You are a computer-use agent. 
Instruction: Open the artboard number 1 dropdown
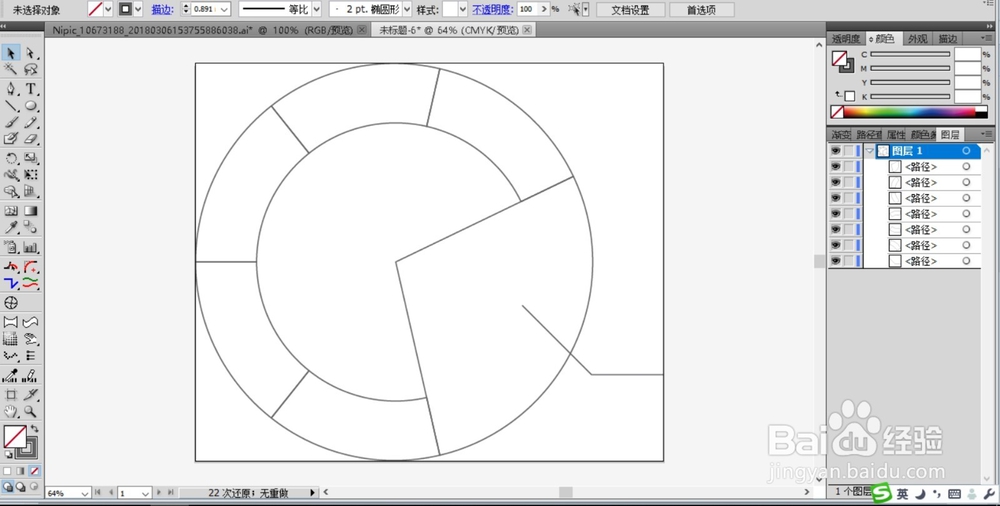click(x=145, y=493)
